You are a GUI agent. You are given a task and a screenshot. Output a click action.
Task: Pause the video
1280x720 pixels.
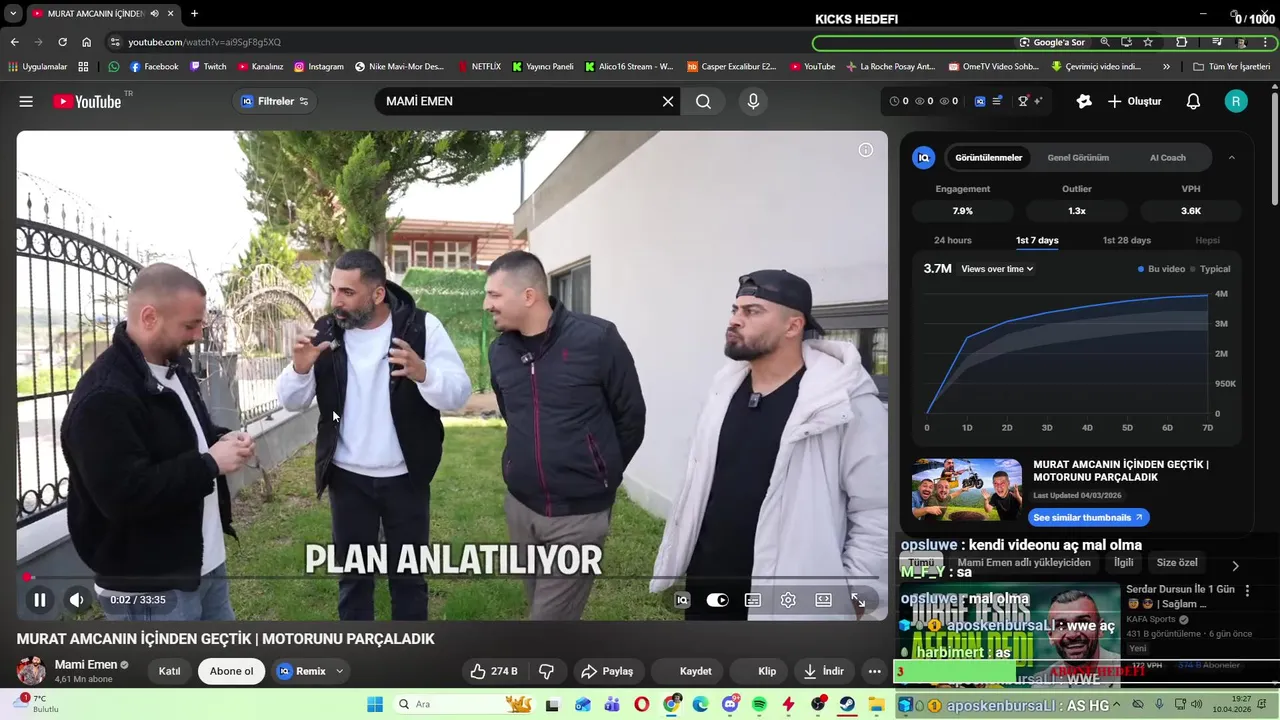pos(39,600)
